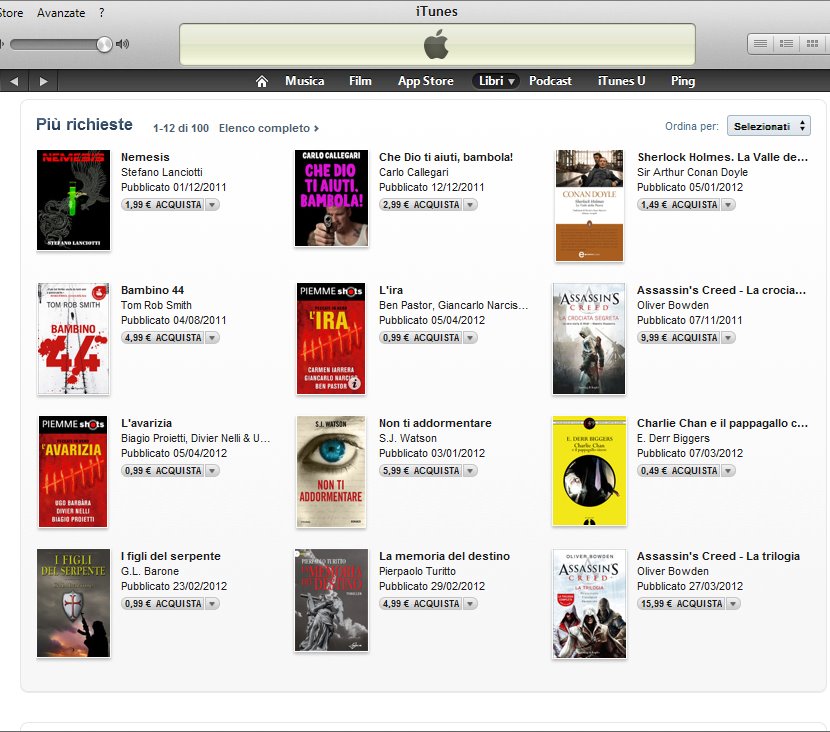Buy Sherlock Holmes for 1,49 €
The height and width of the screenshot is (732, 830).
(x=679, y=204)
